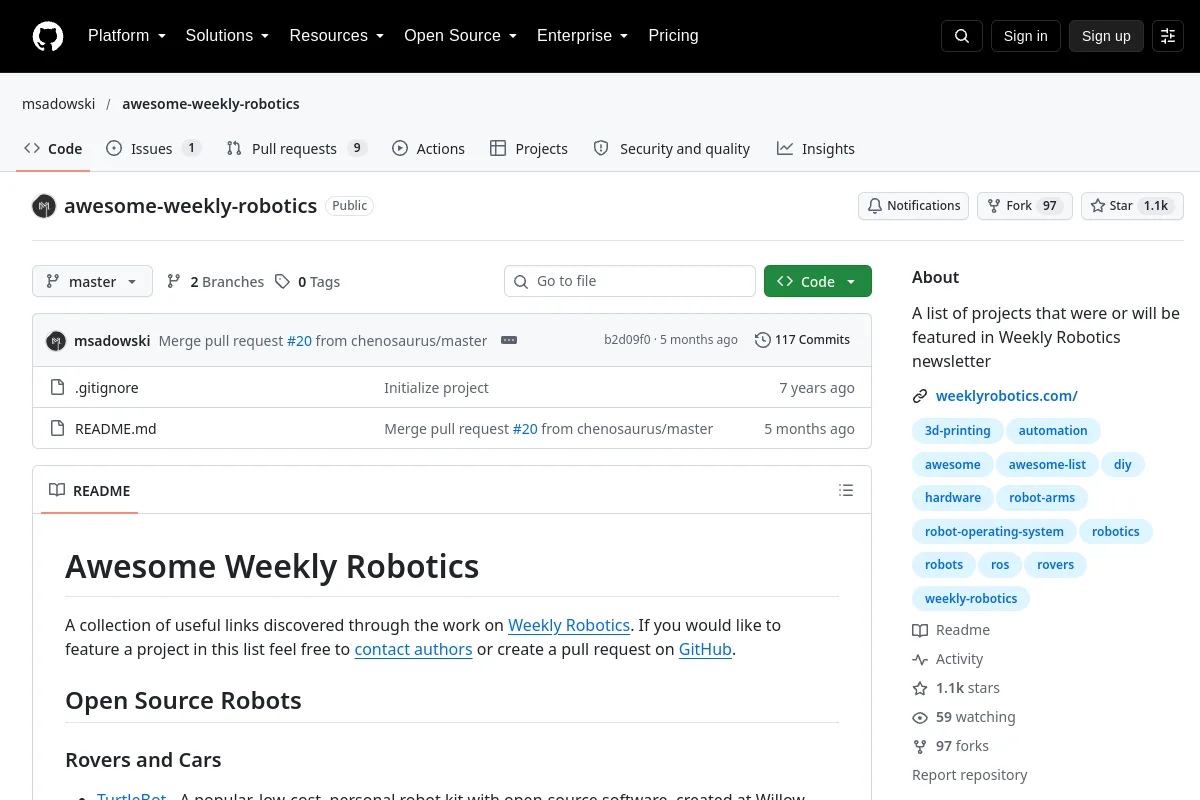Expand the Open Source menu

click(x=460, y=36)
